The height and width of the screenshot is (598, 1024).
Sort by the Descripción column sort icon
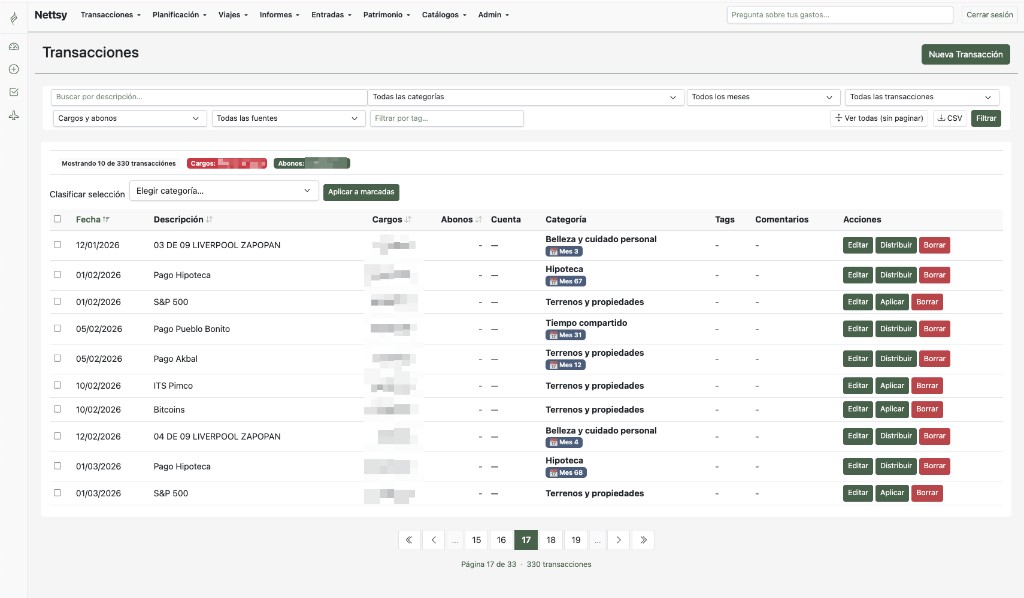tap(209, 219)
